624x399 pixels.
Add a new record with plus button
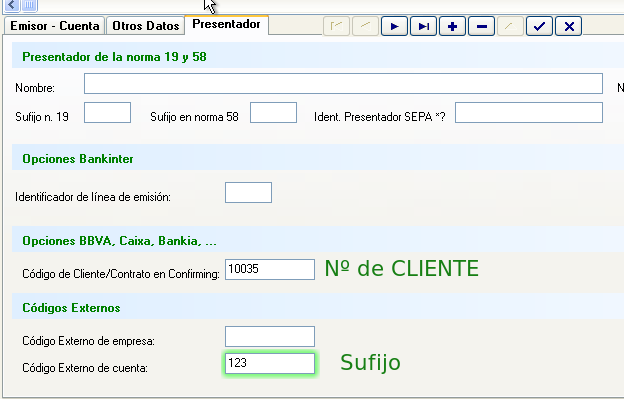click(452, 26)
